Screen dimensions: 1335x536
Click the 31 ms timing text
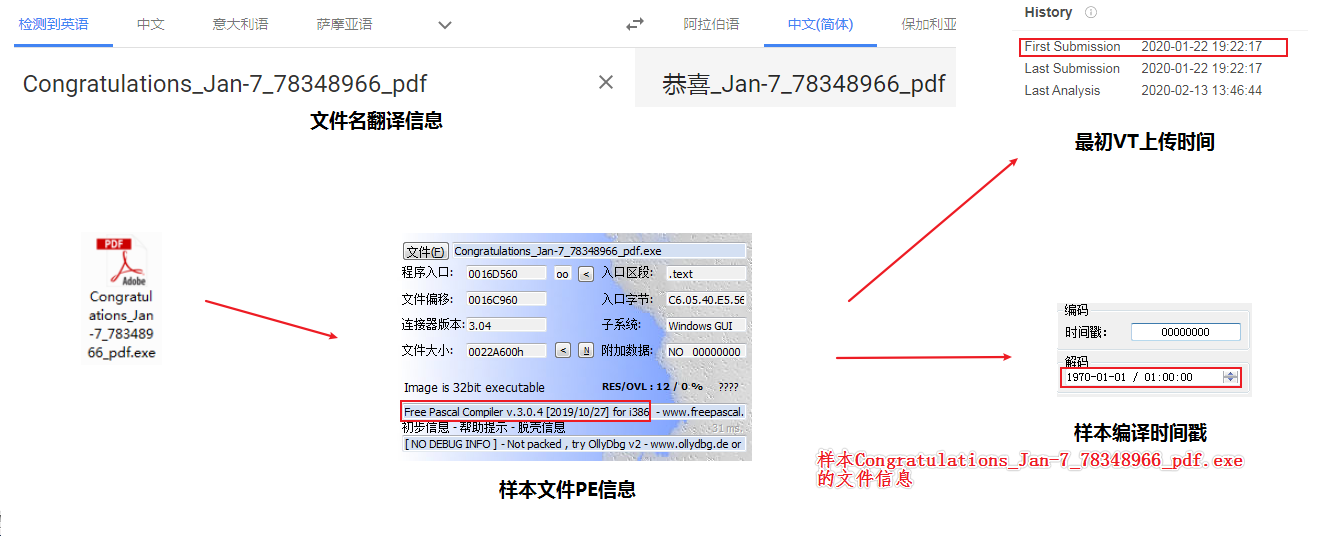tap(726, 428)
